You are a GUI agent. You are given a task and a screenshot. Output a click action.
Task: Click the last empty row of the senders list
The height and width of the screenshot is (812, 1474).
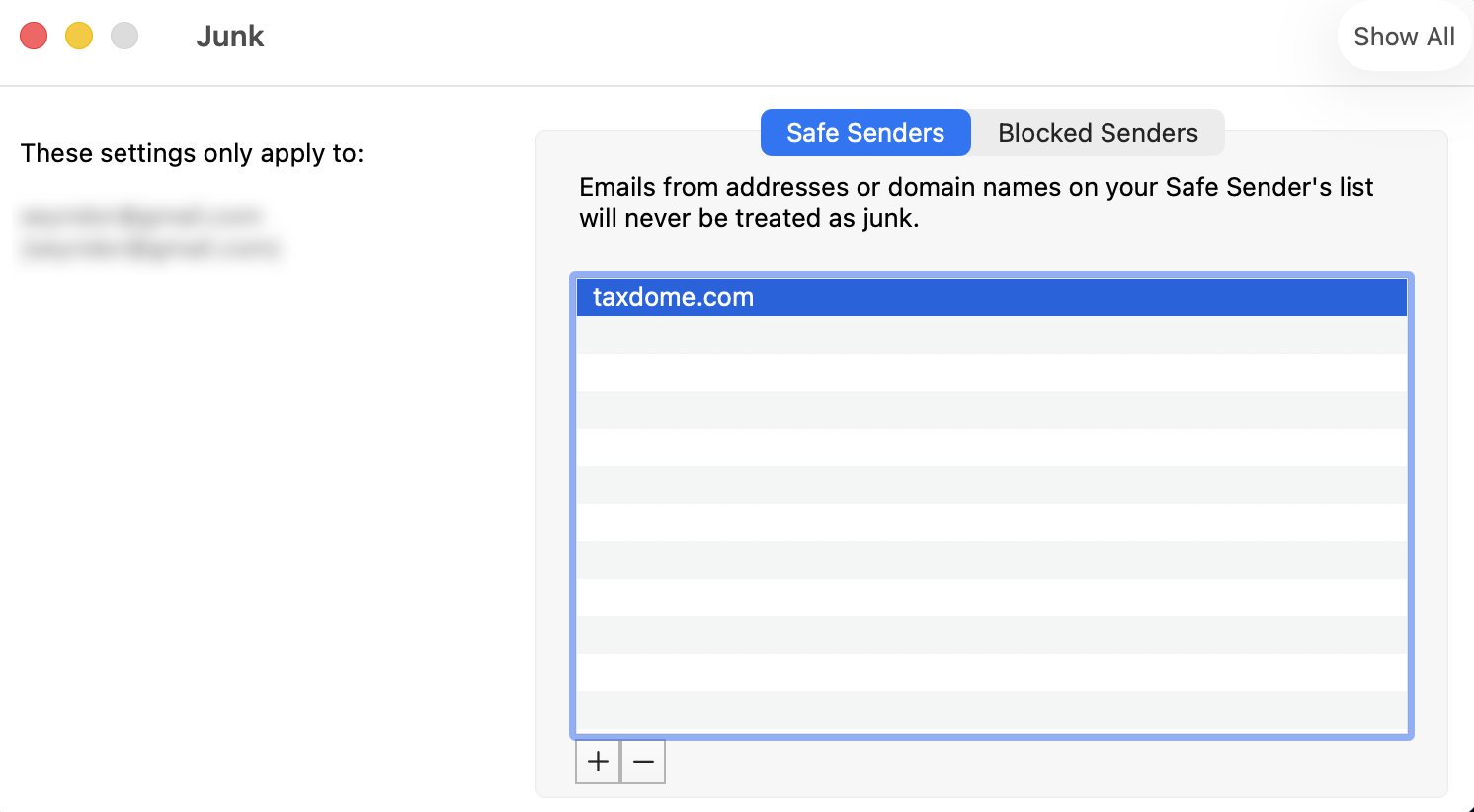coord(991,710)
